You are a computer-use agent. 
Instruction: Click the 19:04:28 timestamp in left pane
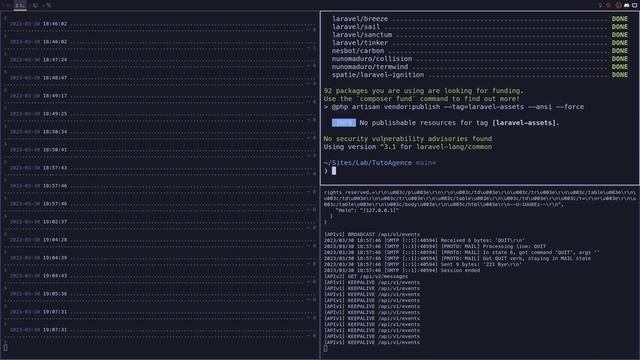55,240
